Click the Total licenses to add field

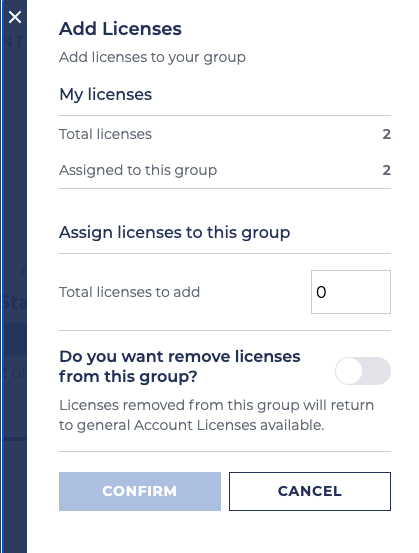351,292
